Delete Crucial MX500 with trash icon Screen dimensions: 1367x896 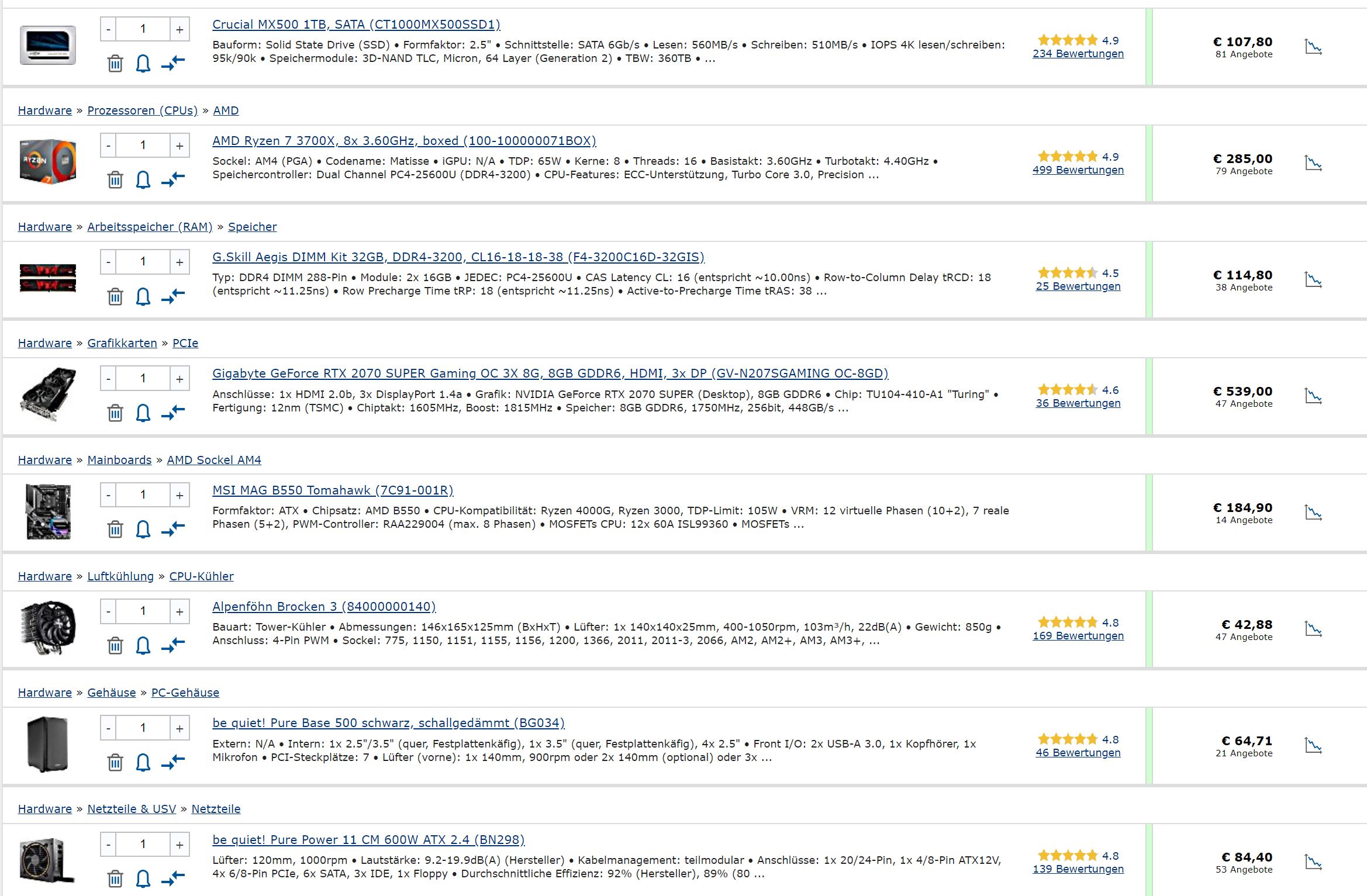click(115, 63)
